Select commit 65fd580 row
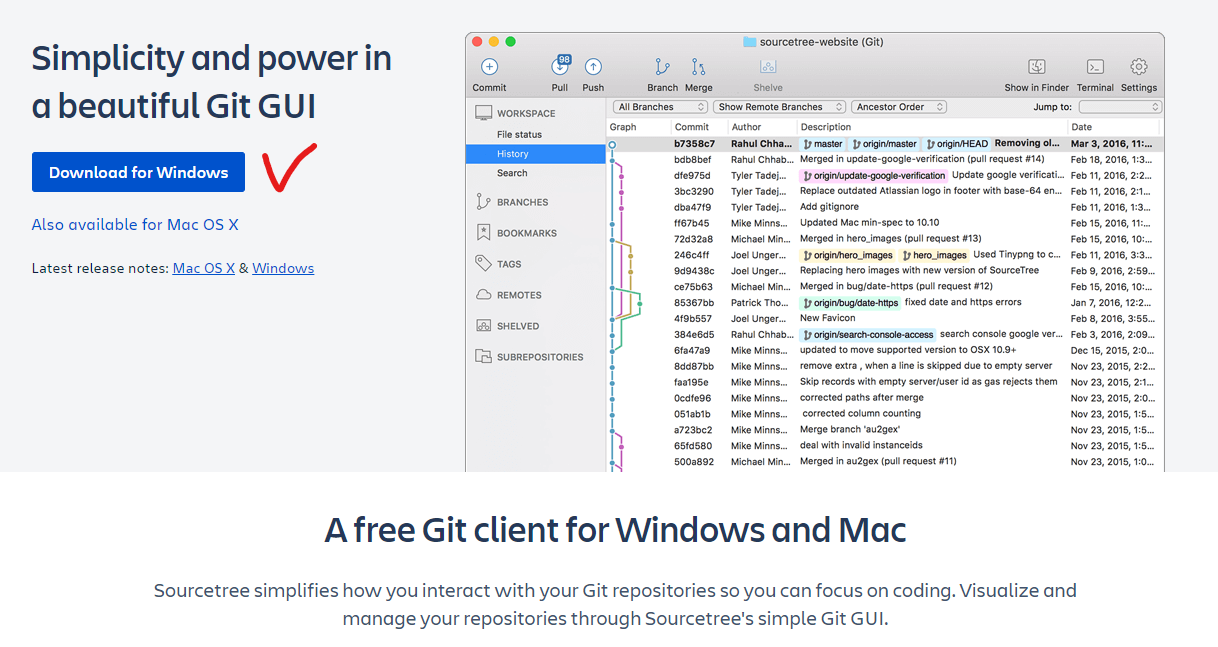This screenshot has width=1218, height=647. [x=885, y=446]
